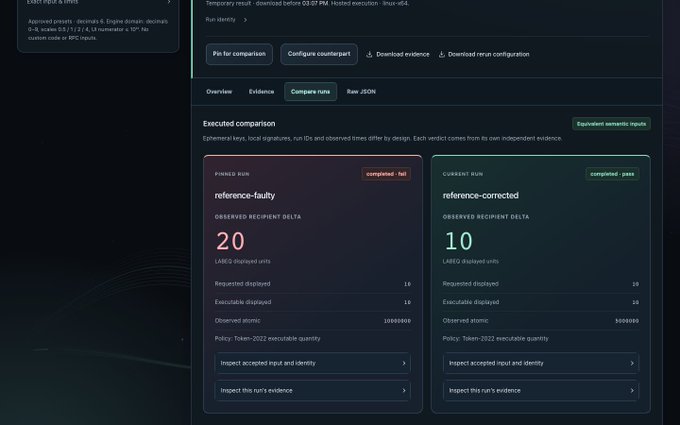
Task: Click Observed atomic value 5000000
Action: pyautogui.click(x=627, y=321)
